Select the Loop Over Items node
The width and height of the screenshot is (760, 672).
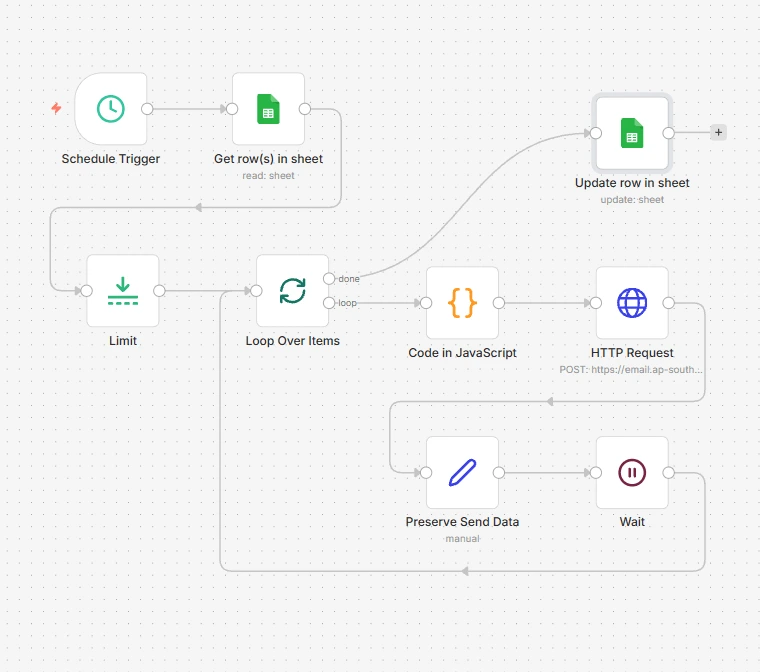[x=293, y=290]
